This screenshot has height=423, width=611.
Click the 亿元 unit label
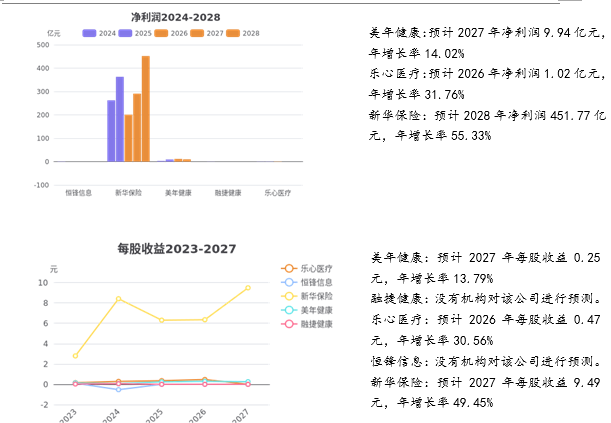pyautogui.click(x=54, y=33)
